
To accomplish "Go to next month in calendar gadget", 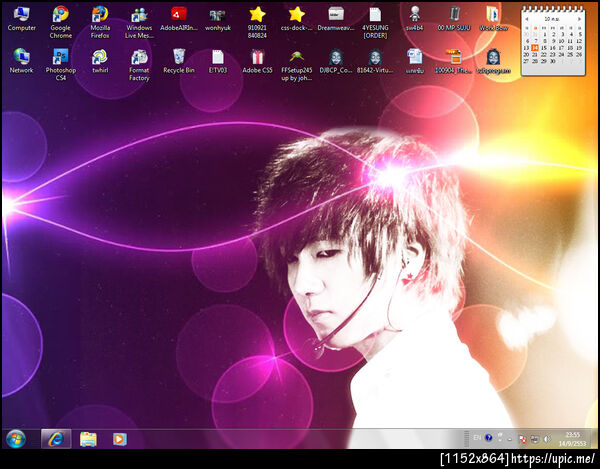I will 579,19.
